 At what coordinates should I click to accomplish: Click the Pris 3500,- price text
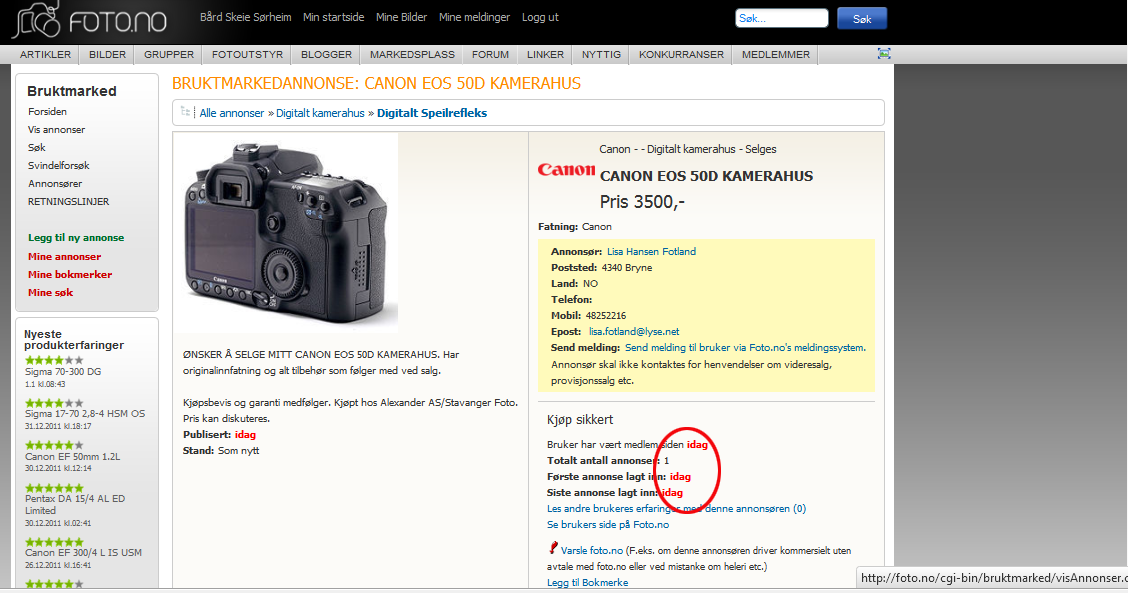coord(642,202)
